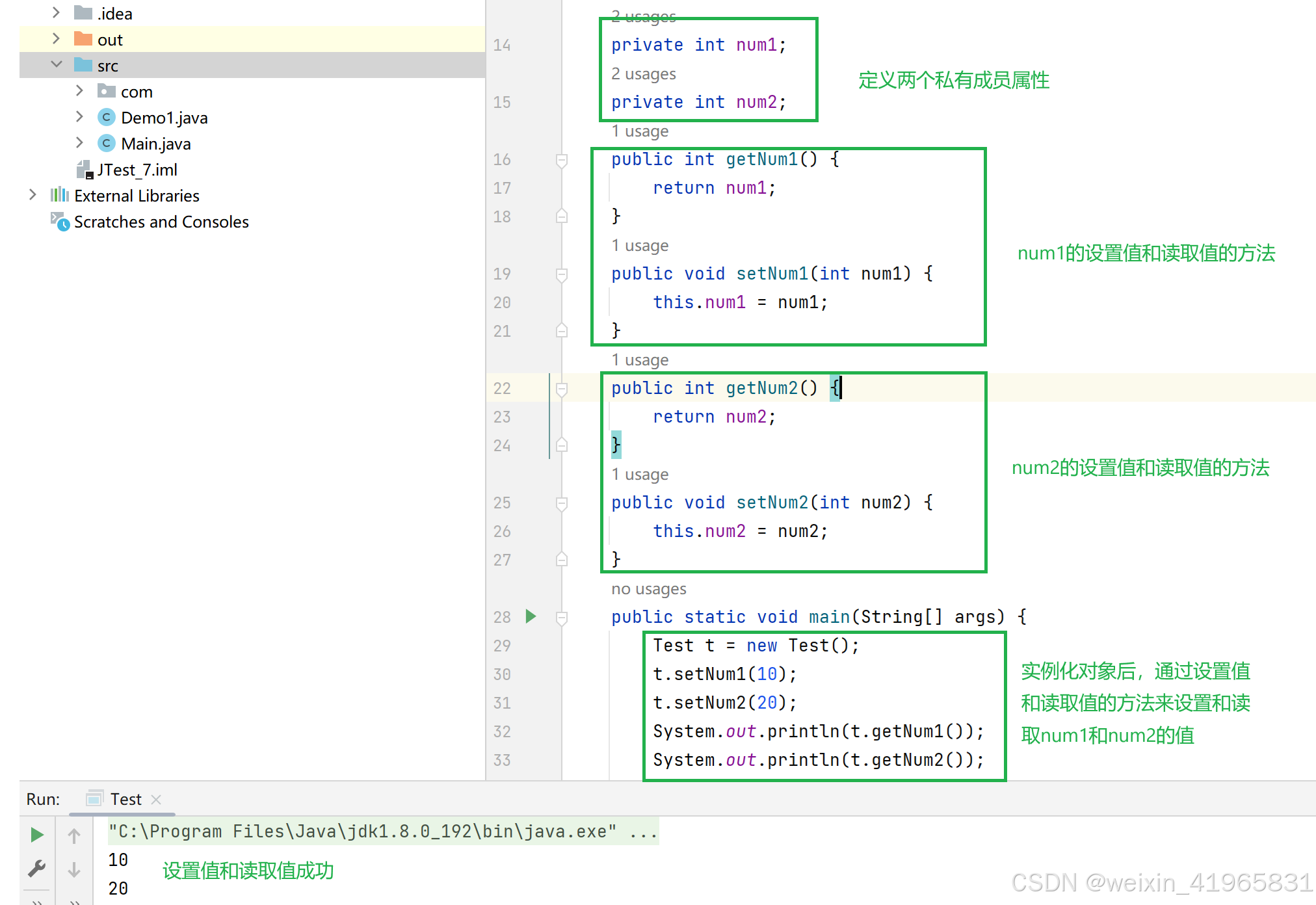Image resolution: width=1316 pixels, height=905 pixels.
Task: Fold the setNum2 method at line 25
Action: point(562,503)
